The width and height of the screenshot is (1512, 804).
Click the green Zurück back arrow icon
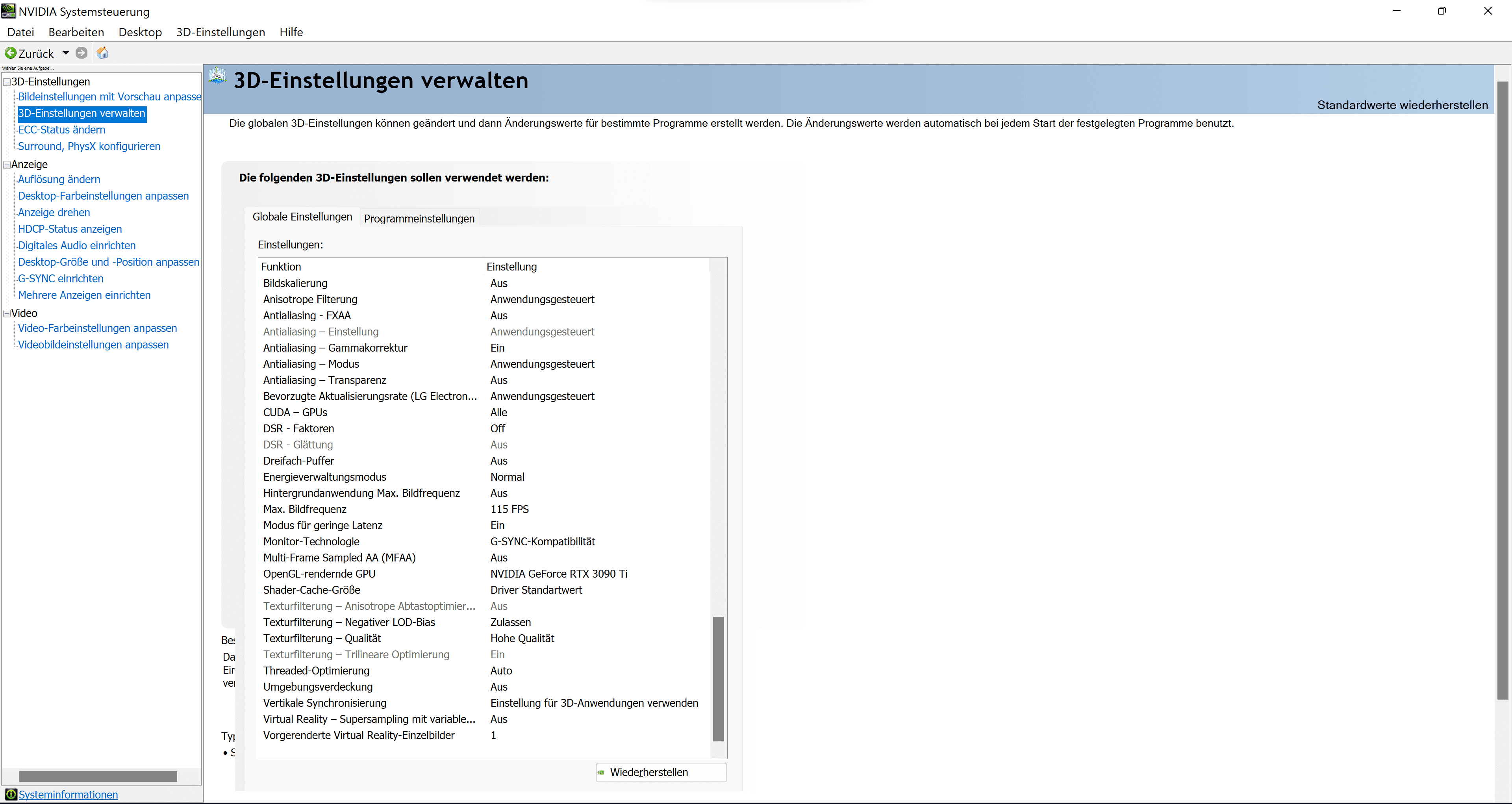point(11,54)
